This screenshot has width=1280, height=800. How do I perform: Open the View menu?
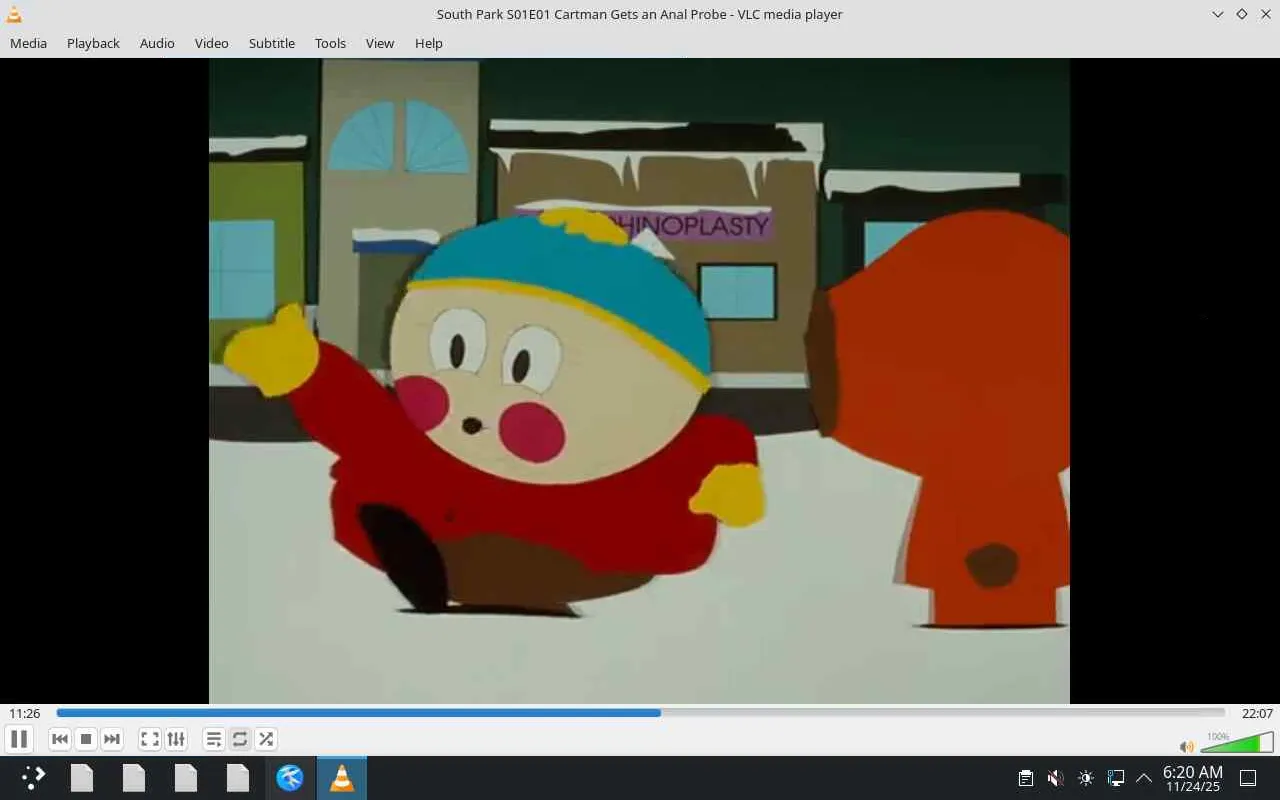(380, 43)
